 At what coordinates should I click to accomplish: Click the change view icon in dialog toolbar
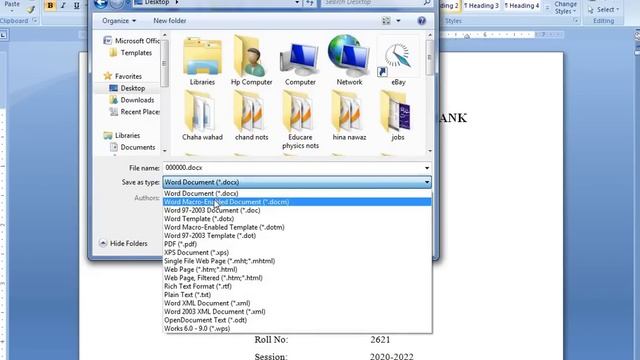click(x=386, y=21)
